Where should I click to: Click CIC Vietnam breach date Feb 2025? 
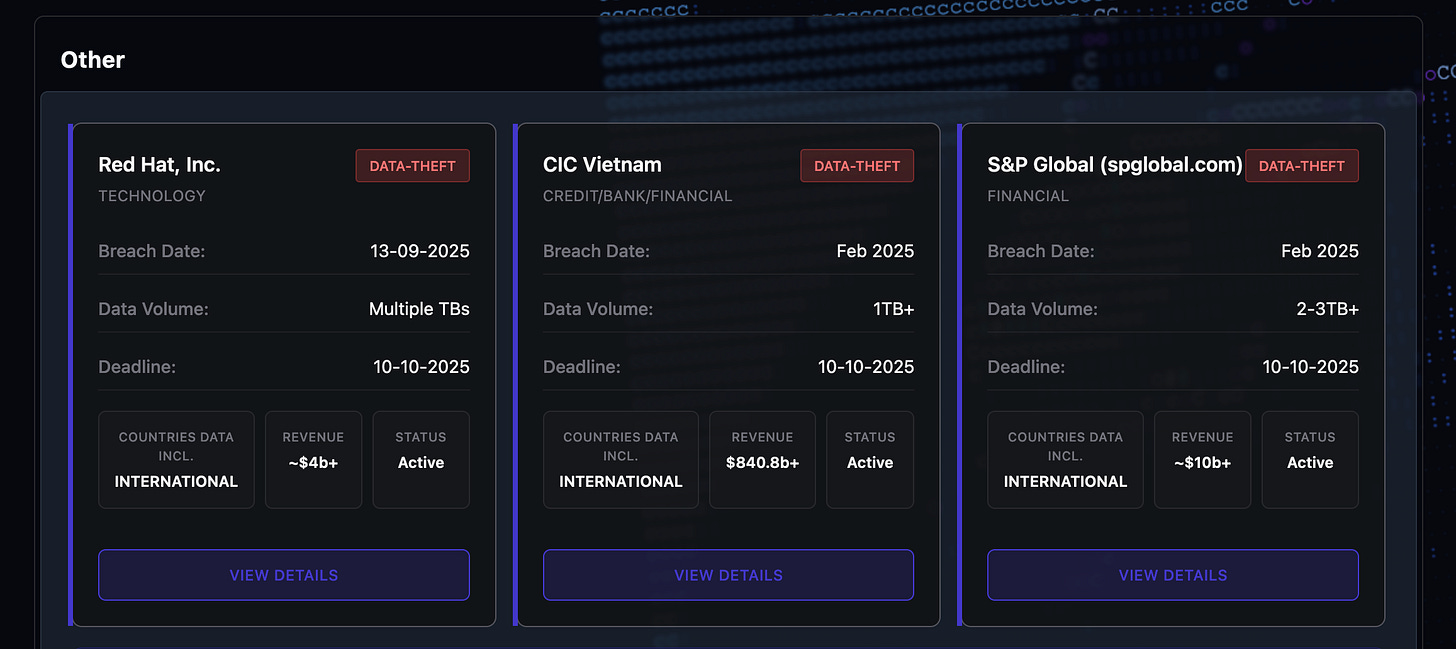875,251
